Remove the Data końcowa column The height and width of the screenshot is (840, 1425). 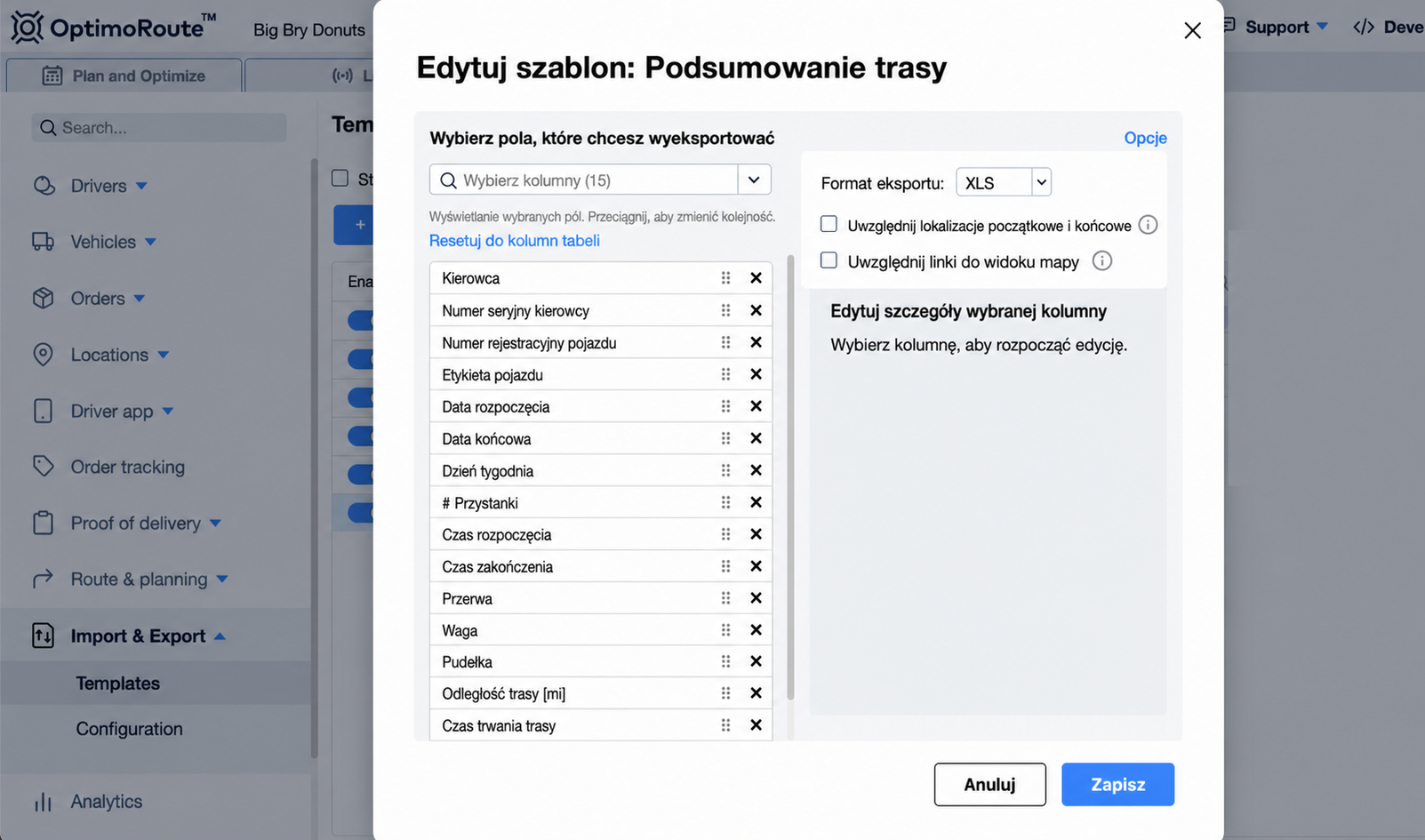pyautogui.click(x=756, y=438)
